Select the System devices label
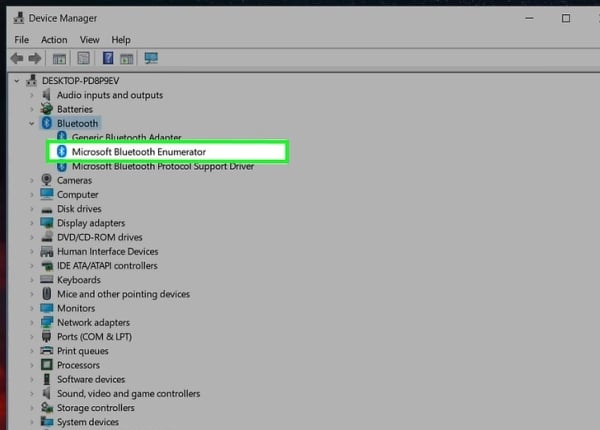 (x=88, y=422)
